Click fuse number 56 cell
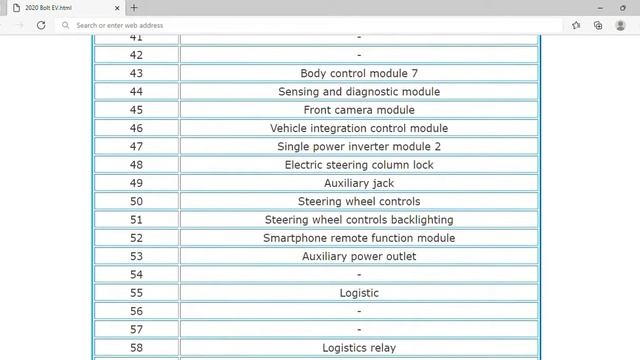Viewport: 640px width, 360px height. click(x=136, y=311)
